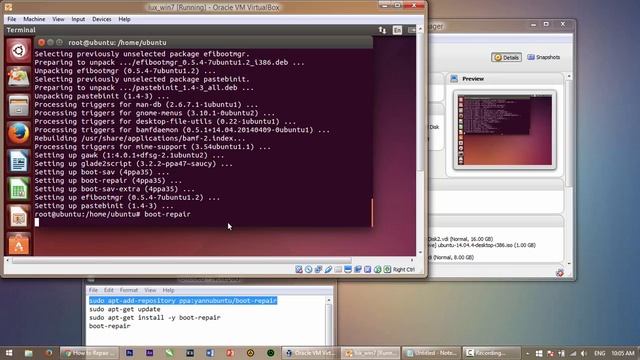Open Windows Start button on taskbar
This screenshot has height=360, width=640.
click(9, 353)
